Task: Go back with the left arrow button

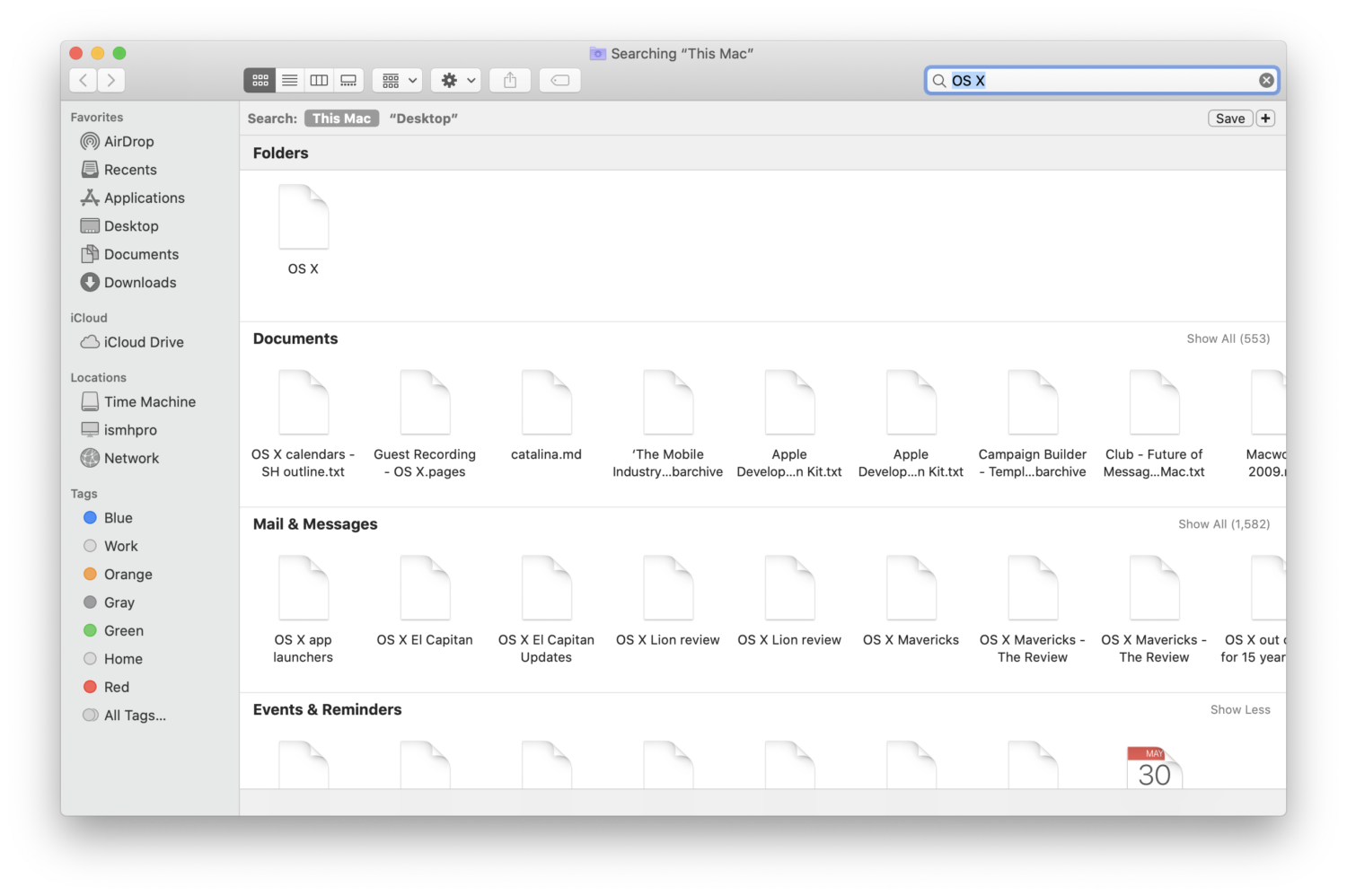Action: coord(84,81)
